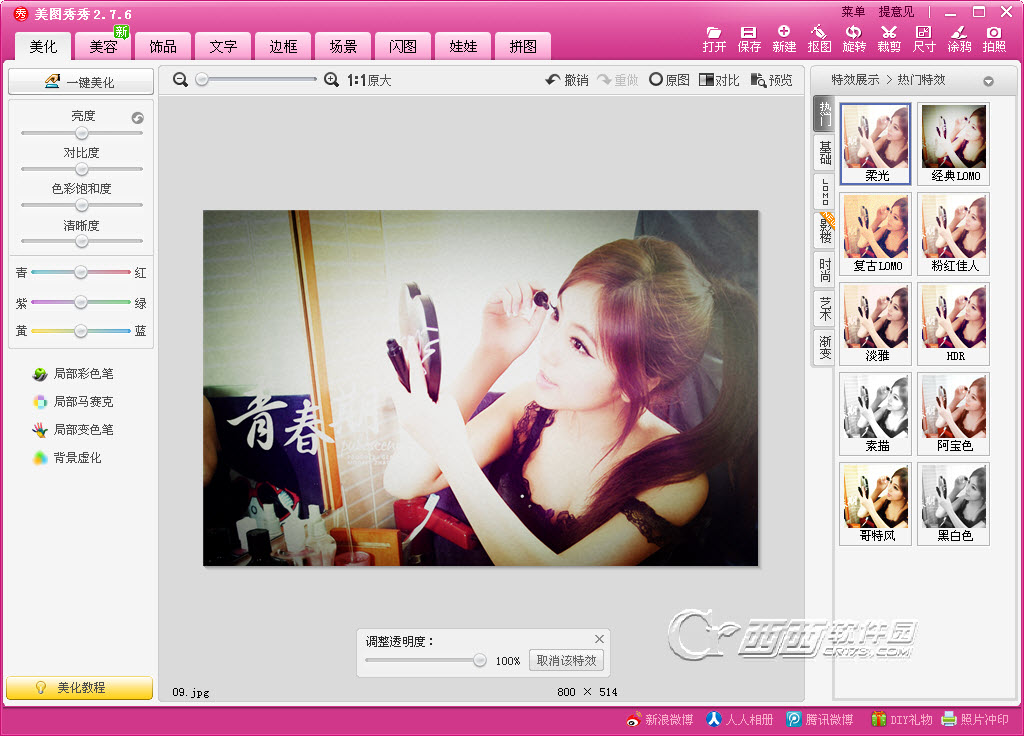The width and height of the screenshot is (1024, 736).
Task: Switch to the 美容 tab
Action: pos(103,46)
